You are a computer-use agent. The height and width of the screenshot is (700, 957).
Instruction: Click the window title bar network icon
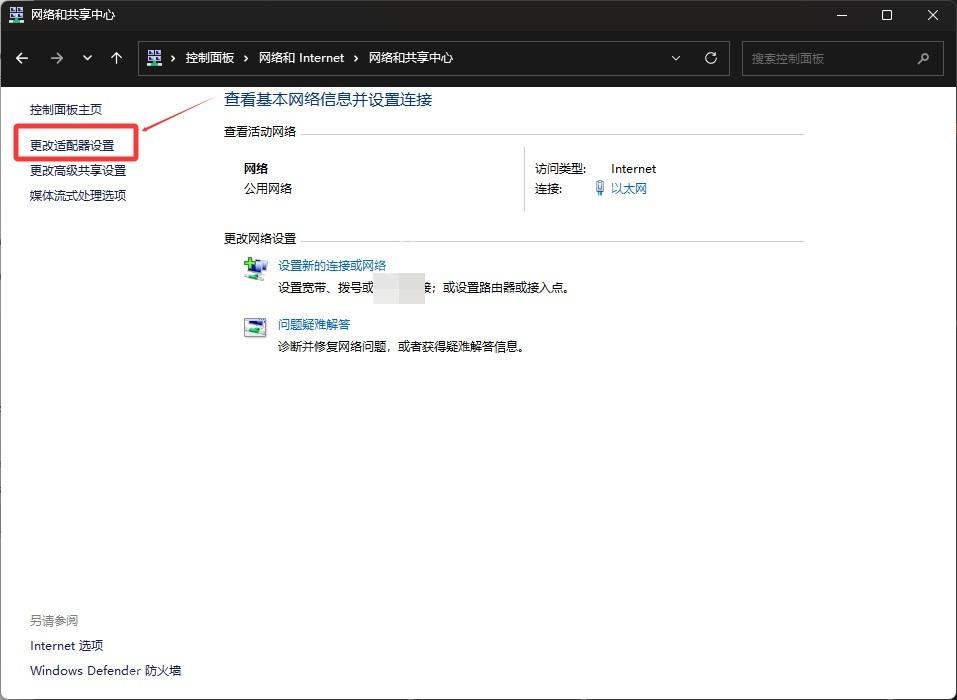[x=16, y=15]
